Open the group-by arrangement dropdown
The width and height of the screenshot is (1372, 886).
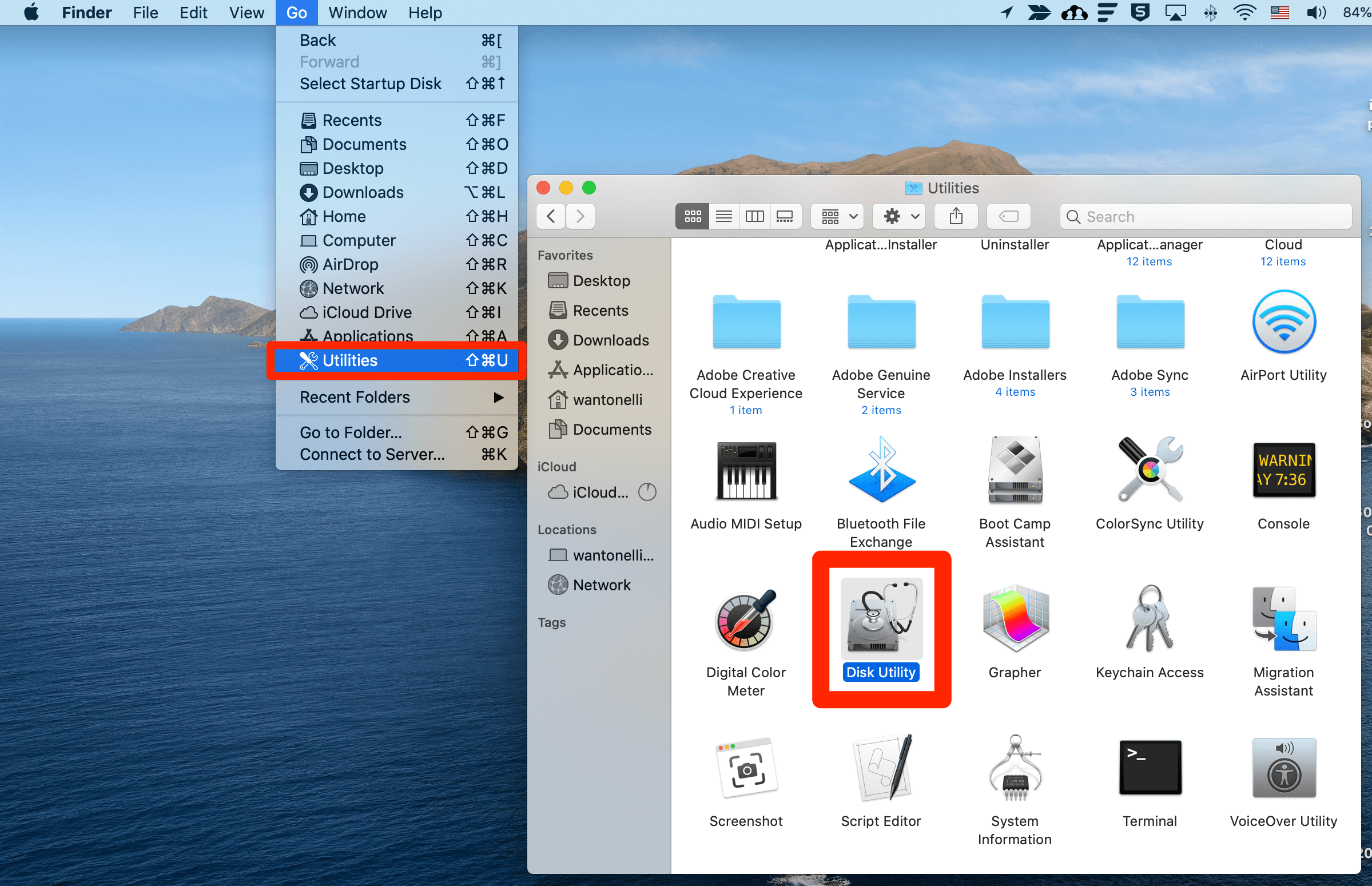pos(838,216)
